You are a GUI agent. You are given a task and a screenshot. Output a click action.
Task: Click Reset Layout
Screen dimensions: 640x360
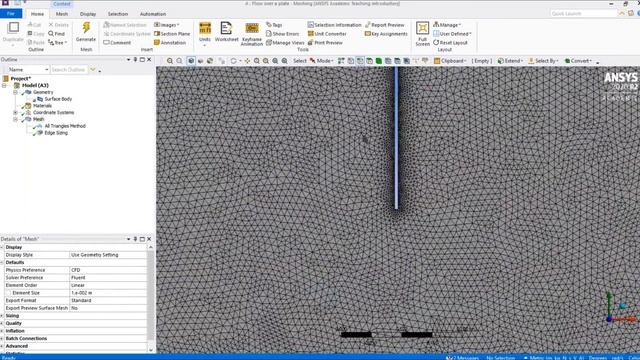pyautogui.click(x=450, y=42)
